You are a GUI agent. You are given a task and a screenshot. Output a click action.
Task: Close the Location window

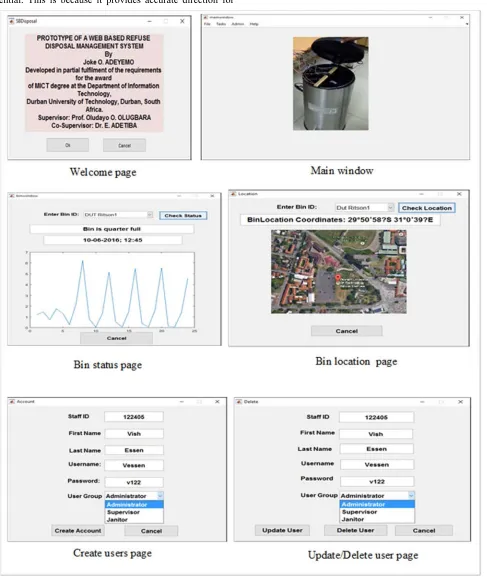459,194
